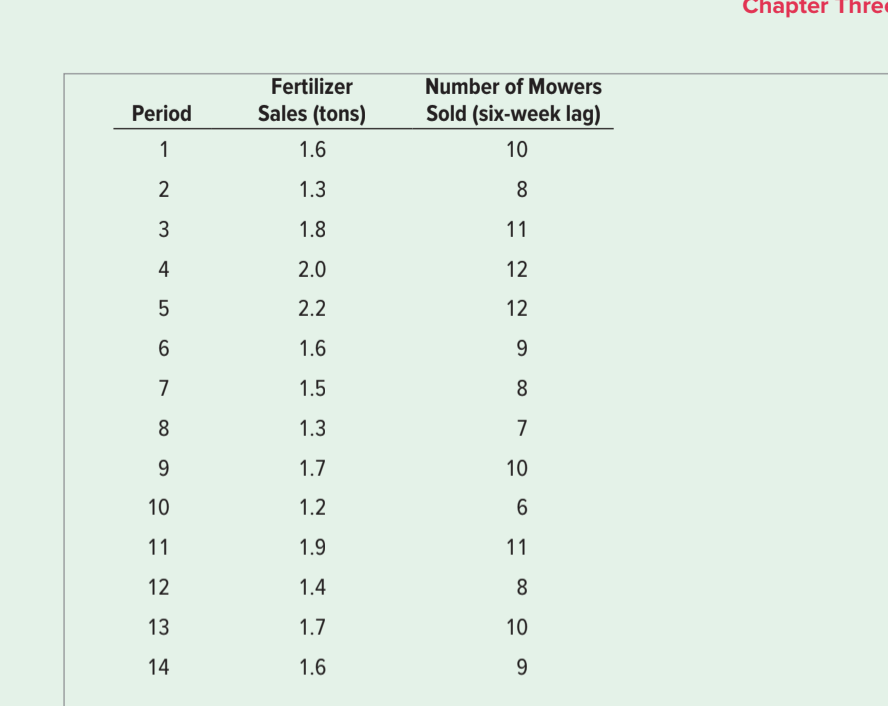Select fertilizer value 1.6 in period 1
This screenshot has width=888, height=706.
pyautogui.click(x=312, y=150)
